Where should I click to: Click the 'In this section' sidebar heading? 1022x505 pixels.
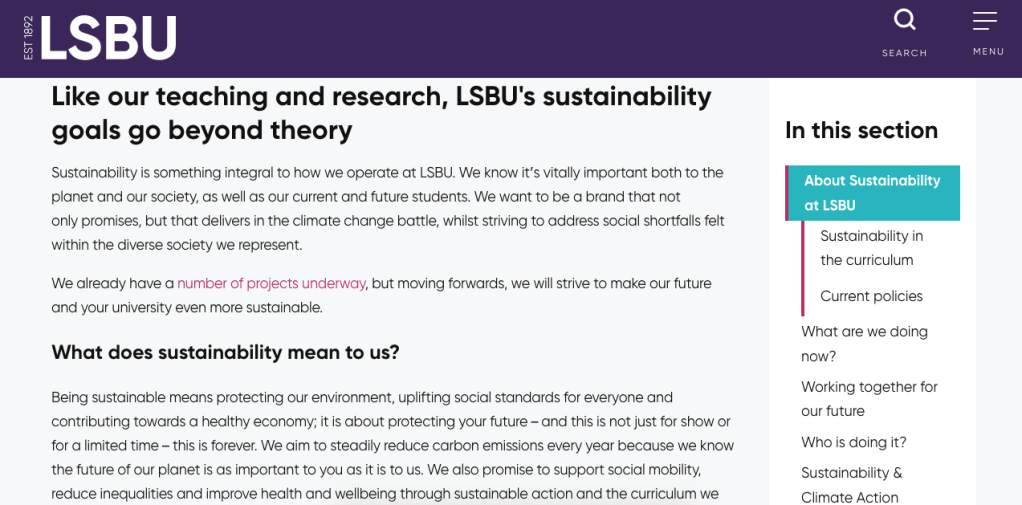tap(861, 130)
